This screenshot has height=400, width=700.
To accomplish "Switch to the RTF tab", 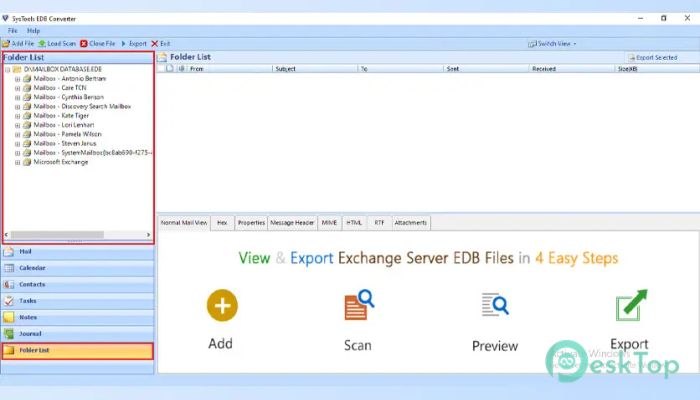I will pyautogui.click(x=379, y=223).
